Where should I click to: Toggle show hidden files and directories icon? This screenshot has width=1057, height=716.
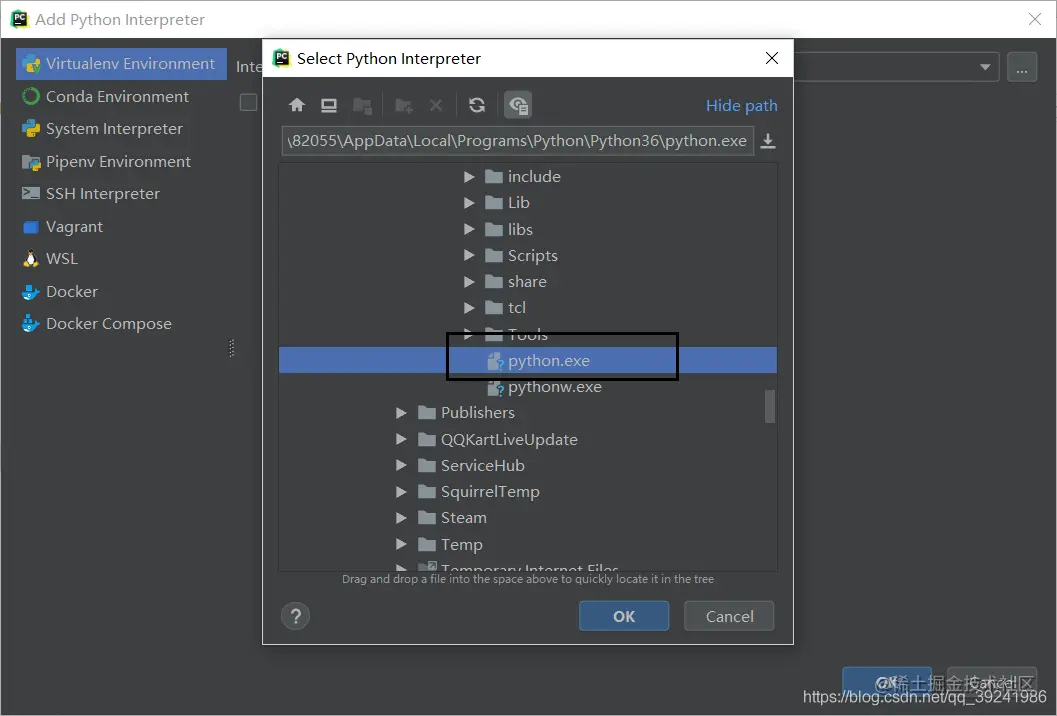[518, 105]
